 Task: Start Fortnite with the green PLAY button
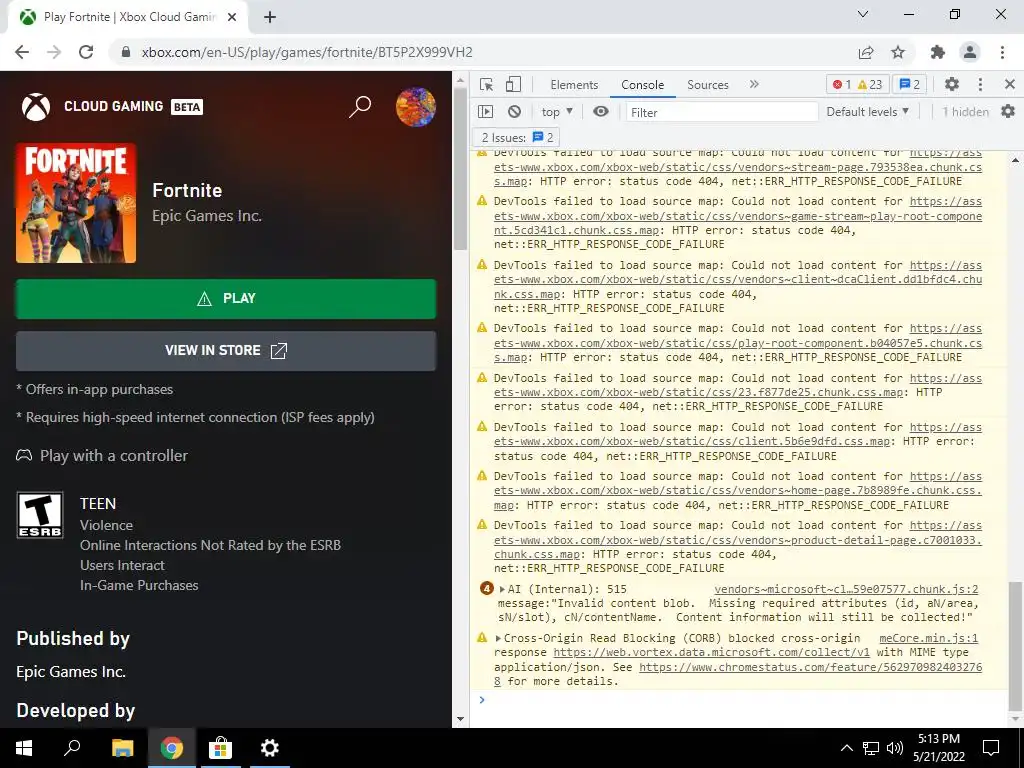point(226,298)
